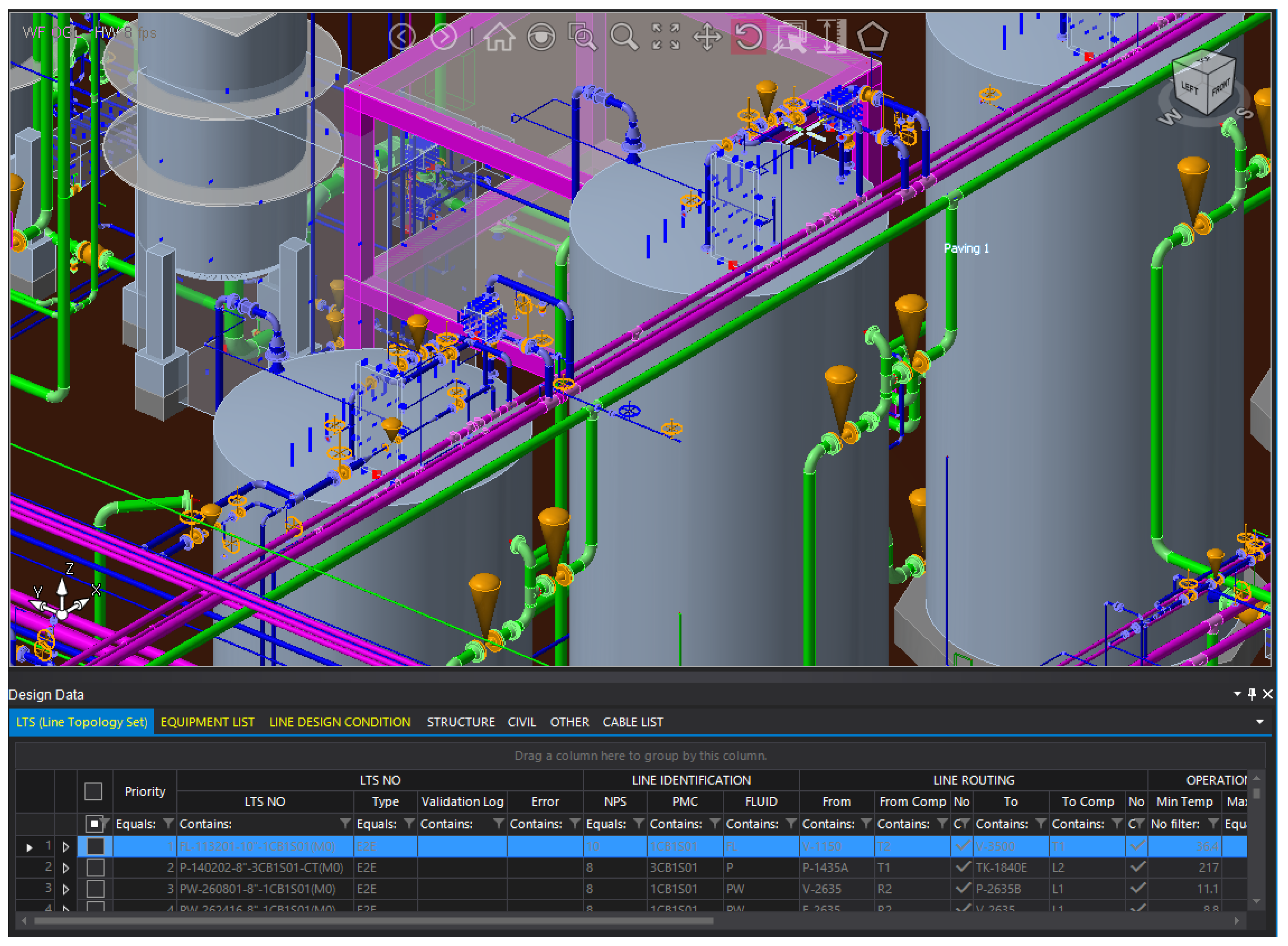Pin the Design Data panel

point(1253,695)
